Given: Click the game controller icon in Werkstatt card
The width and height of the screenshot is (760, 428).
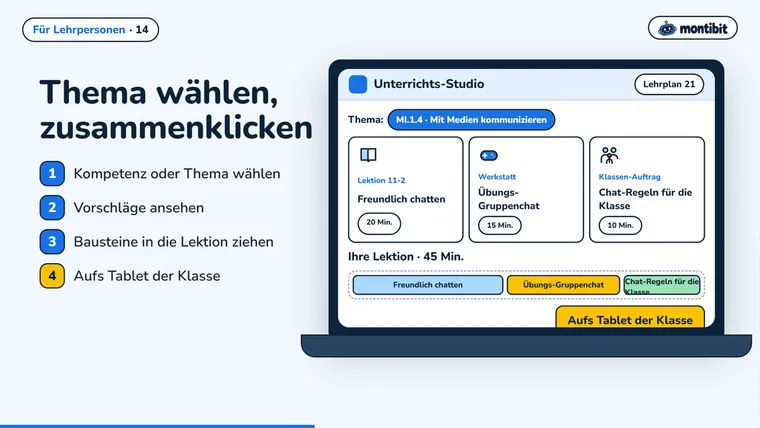Looking at the screenshot, I should pos(489,156).
